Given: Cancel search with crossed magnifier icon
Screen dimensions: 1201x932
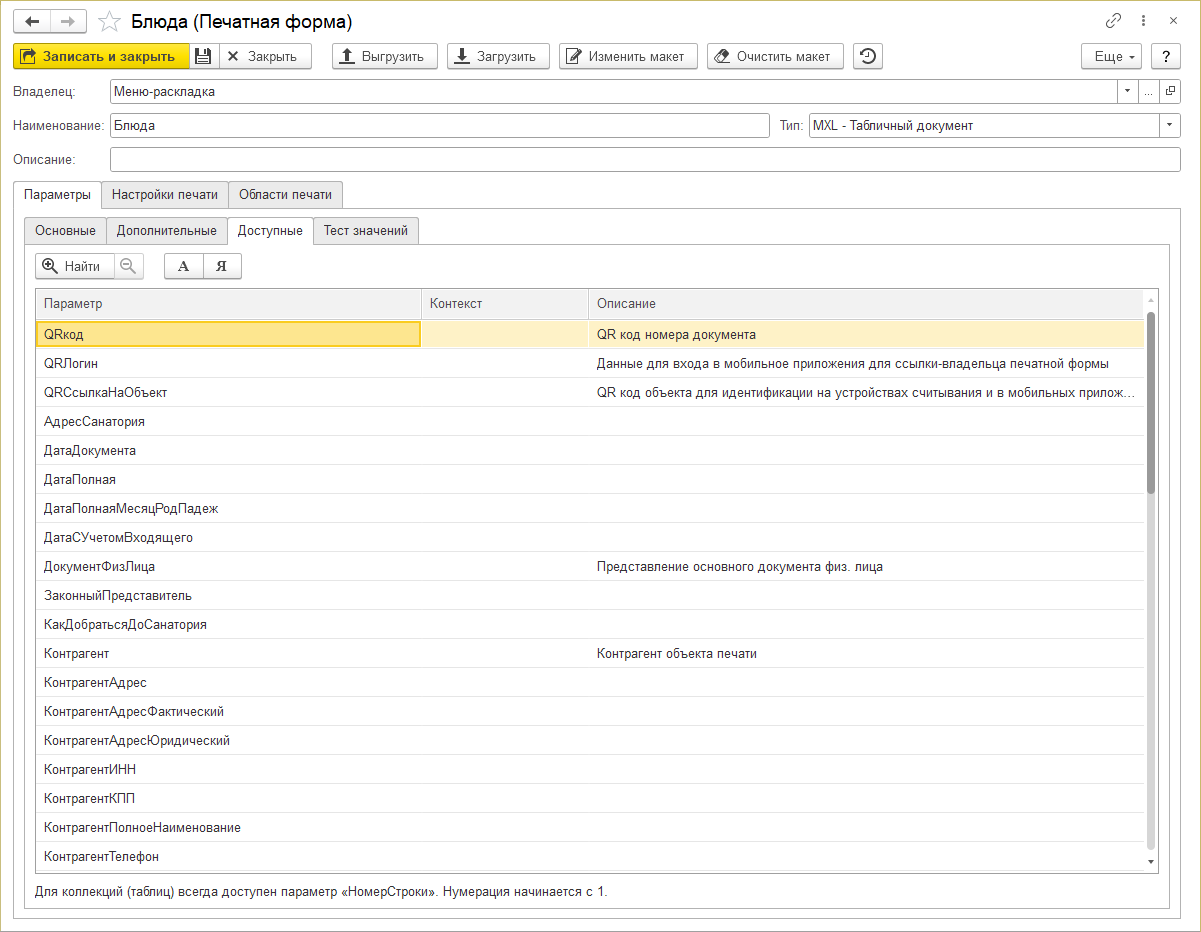Looking at the screenshot, I should click(x=129, y=266).
